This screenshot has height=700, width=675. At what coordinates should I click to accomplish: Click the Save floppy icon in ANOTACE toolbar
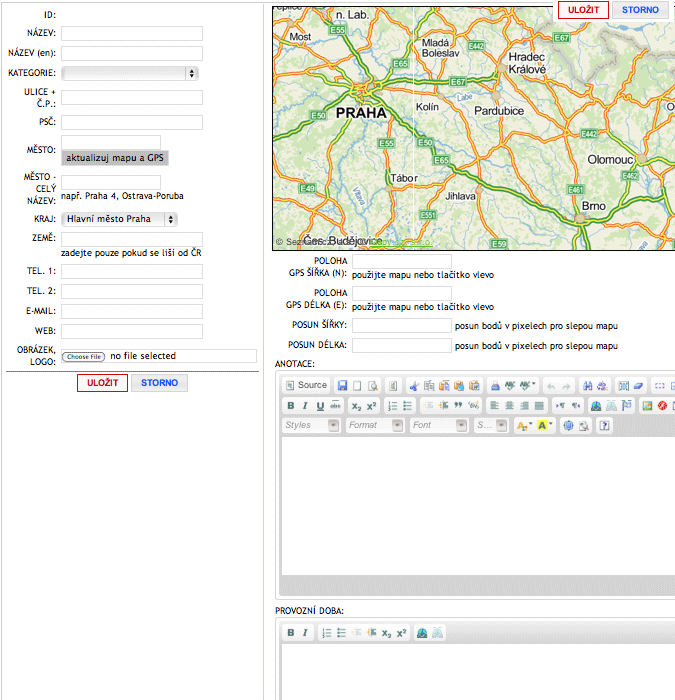pyautogui.click(x=343, y=385)
